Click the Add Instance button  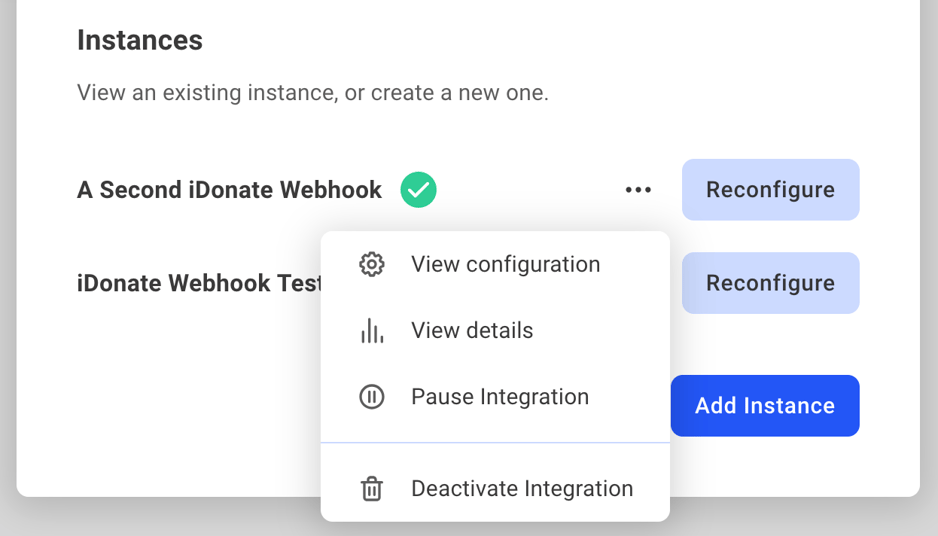(765, 406)
